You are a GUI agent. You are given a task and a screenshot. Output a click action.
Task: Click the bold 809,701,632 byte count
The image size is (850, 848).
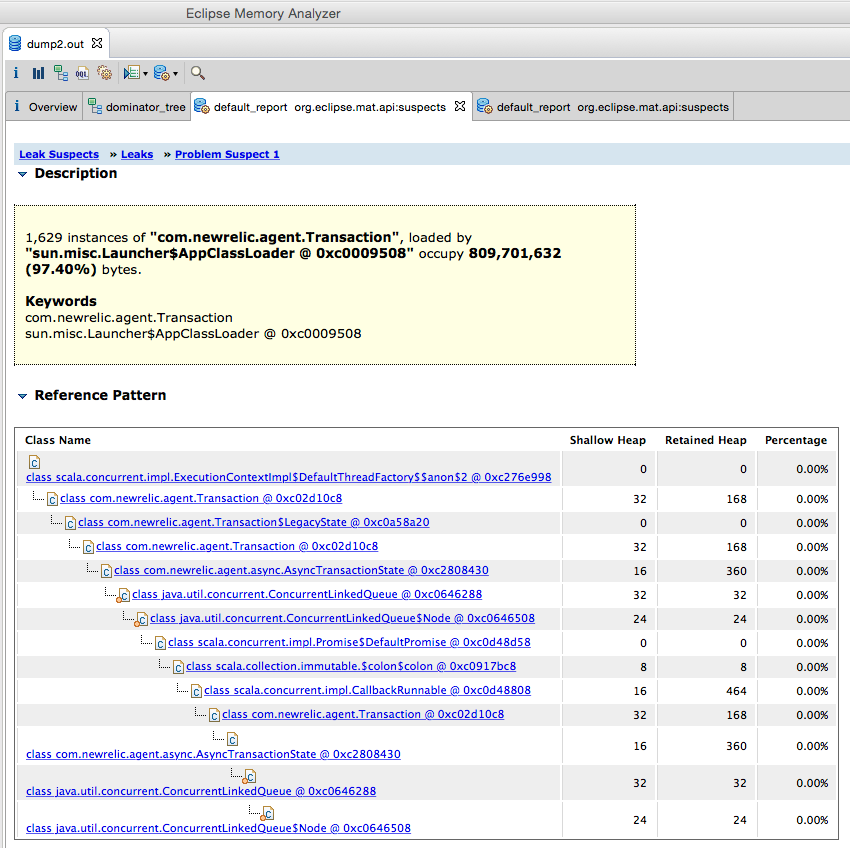(x=515, y=253)
